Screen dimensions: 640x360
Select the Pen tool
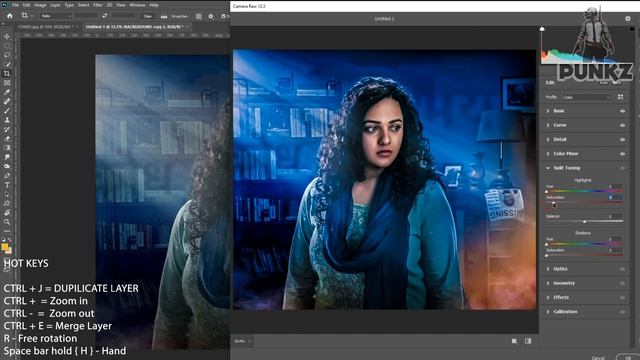pyautogui.click(x=7, y=176)
